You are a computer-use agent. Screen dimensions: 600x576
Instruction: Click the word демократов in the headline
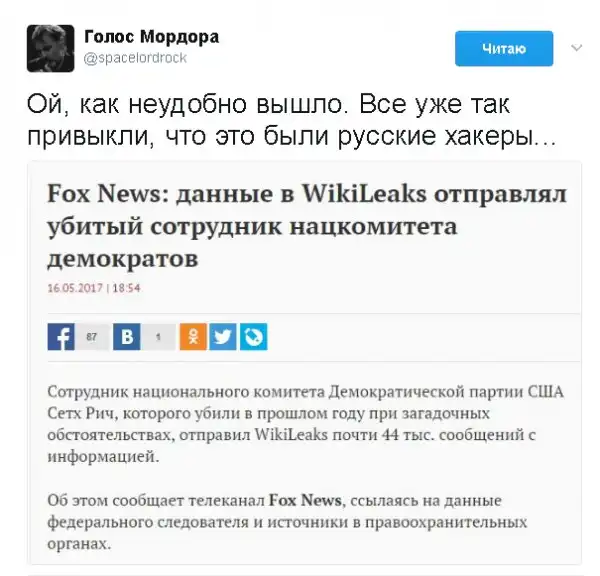pyautogui.click(x=123, y=259)
